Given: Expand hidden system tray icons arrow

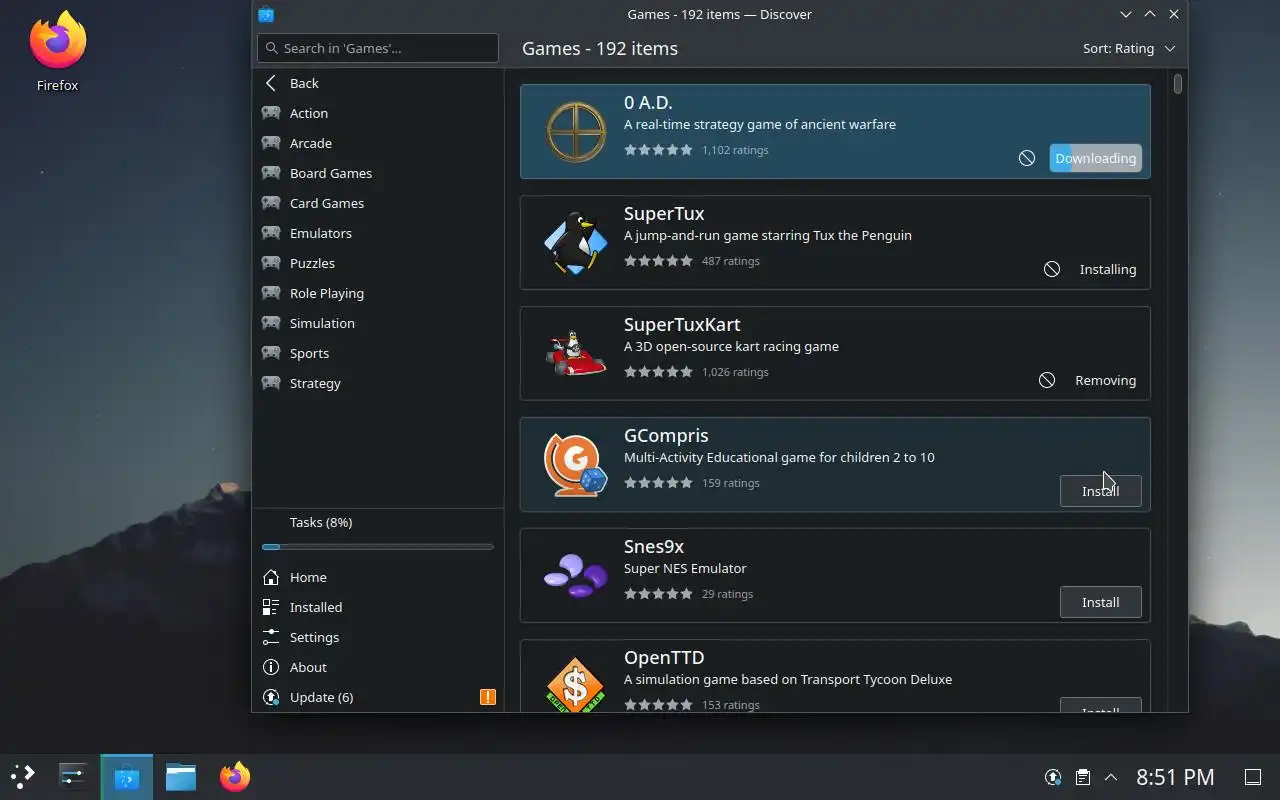Looking at the screenshot, I should point(1111,777).
